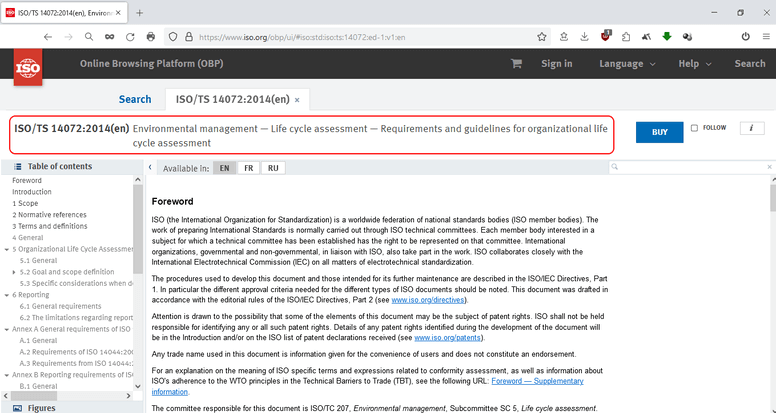Collapse the 6 Reporting section
Screen dimensions: 776x413
click(7, 295)
